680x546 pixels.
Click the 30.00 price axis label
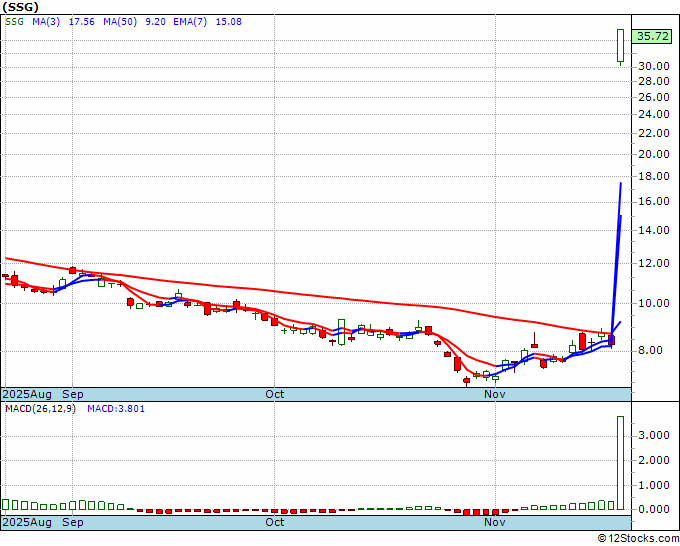point(654,66)
